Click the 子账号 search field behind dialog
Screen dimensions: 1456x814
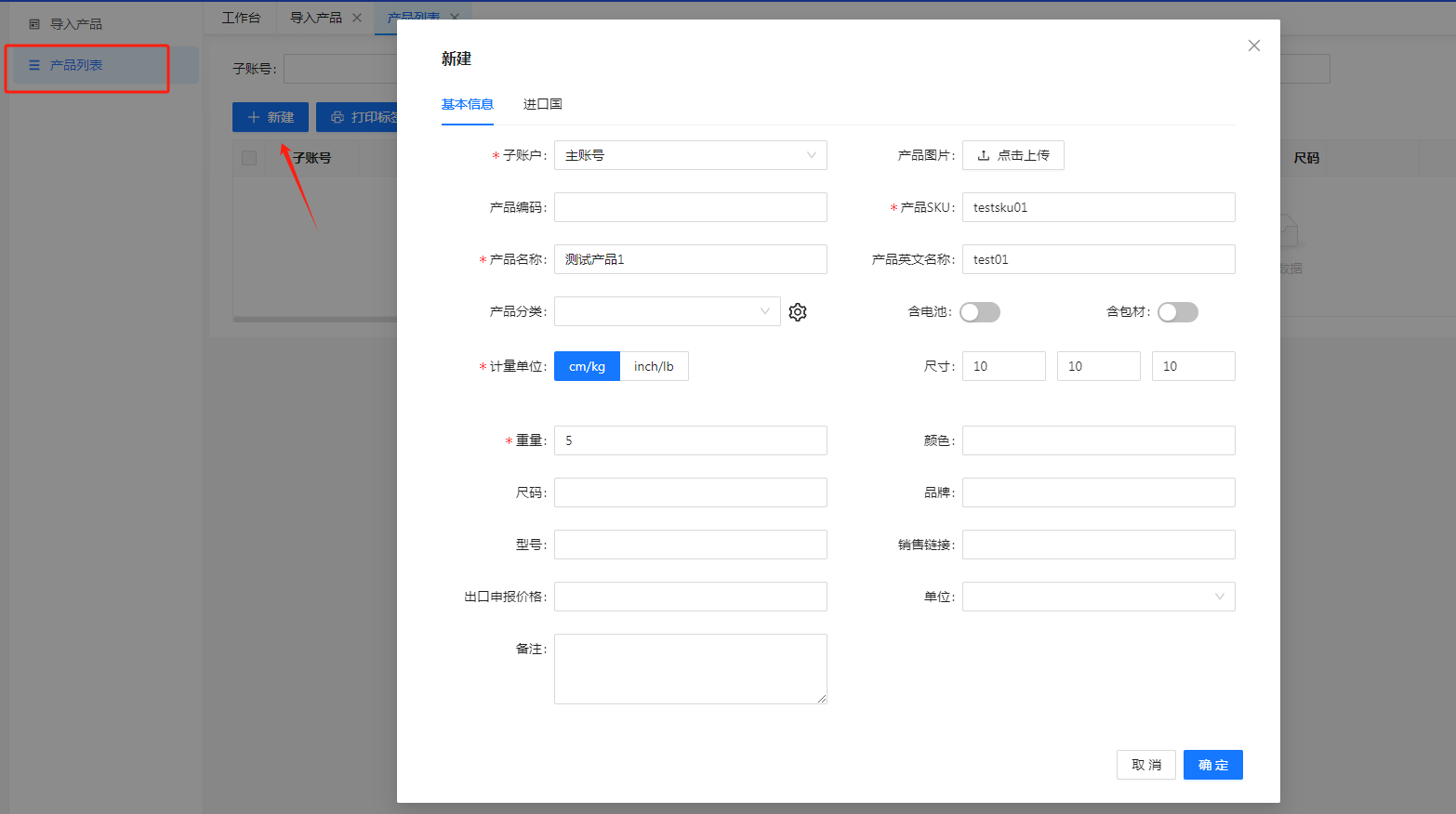pyautogui.click(x=340, y=69)
